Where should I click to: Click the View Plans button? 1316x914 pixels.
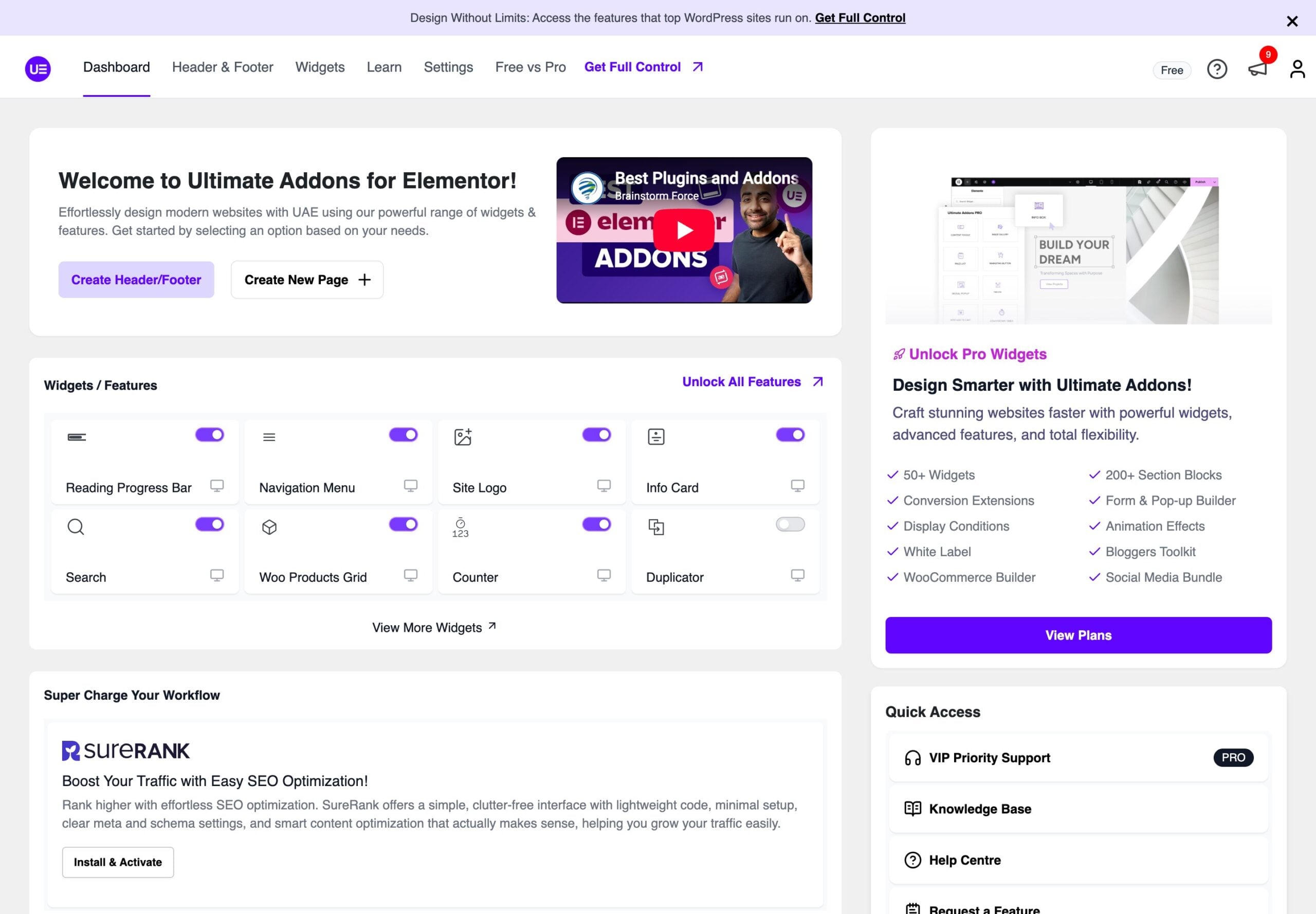(1079, 635)
